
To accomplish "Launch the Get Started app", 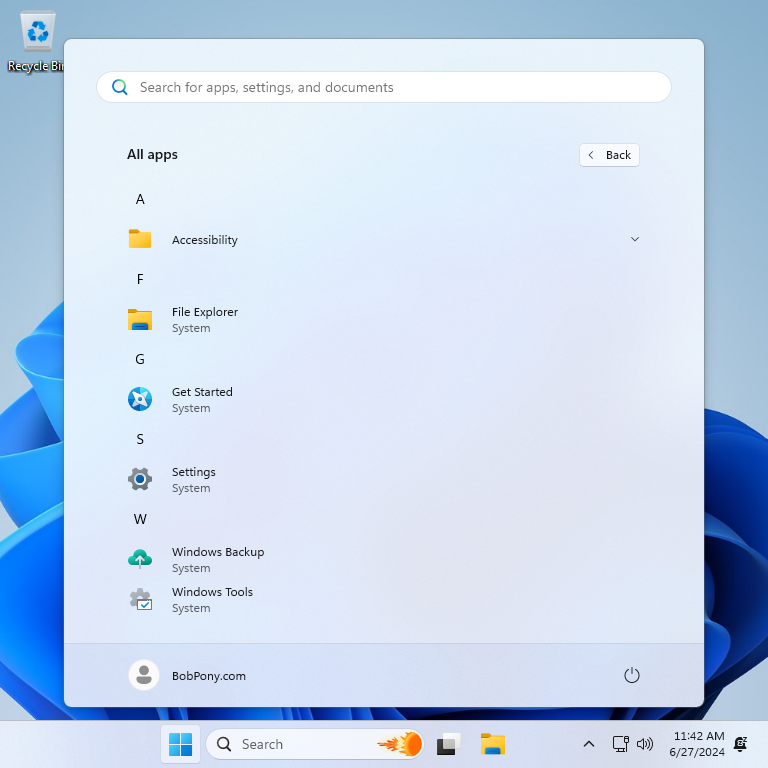I will (x=202, y=399).
